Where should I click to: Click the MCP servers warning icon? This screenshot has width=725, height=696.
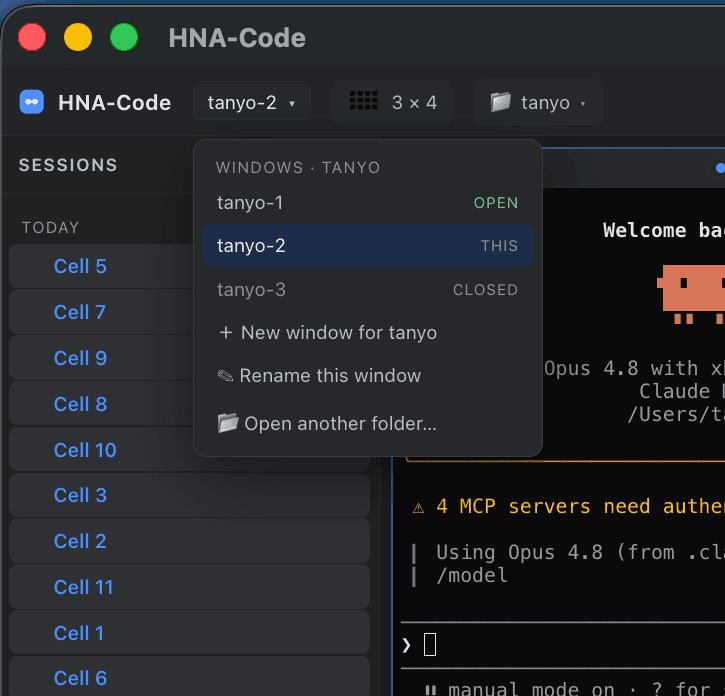tap(418, 508)
